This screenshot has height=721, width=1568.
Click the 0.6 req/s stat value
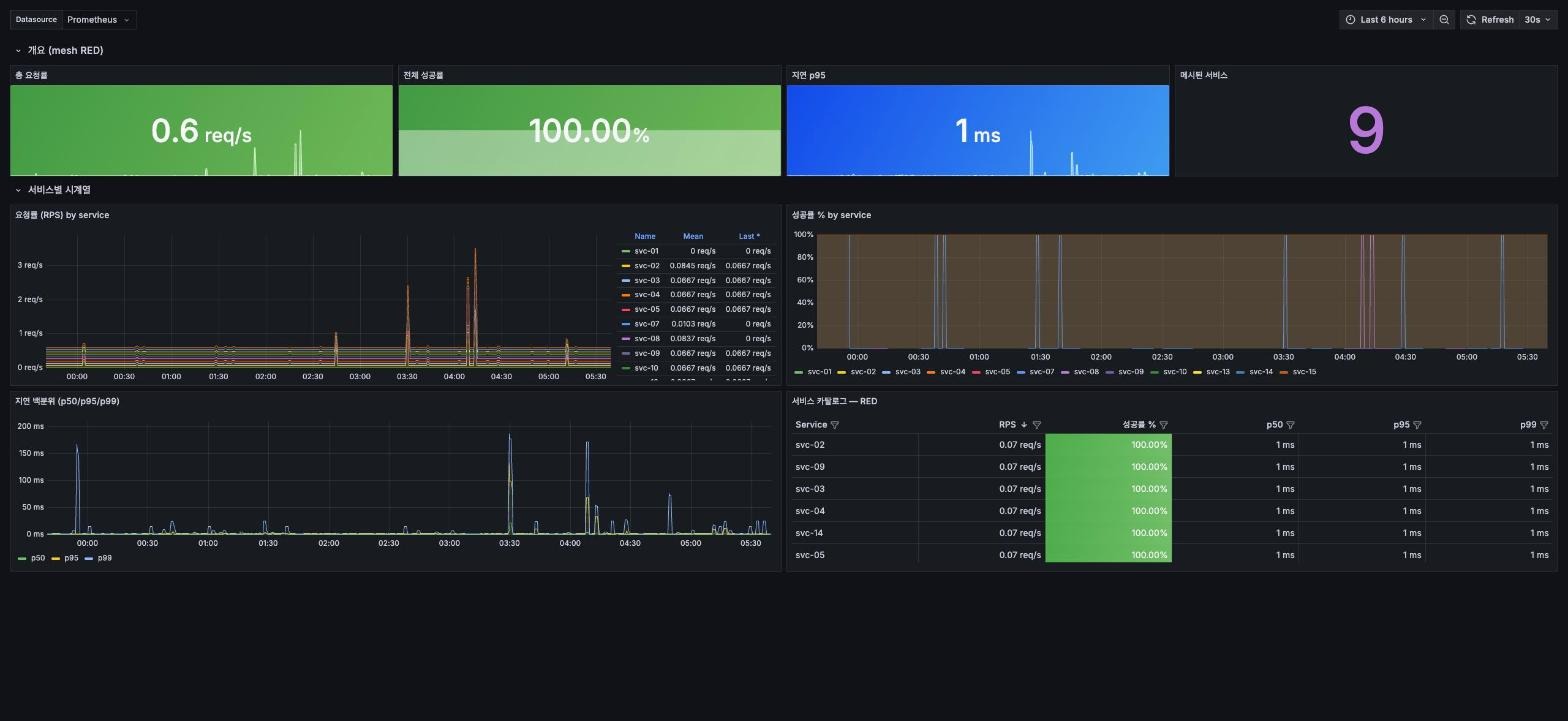click(201, 131)
